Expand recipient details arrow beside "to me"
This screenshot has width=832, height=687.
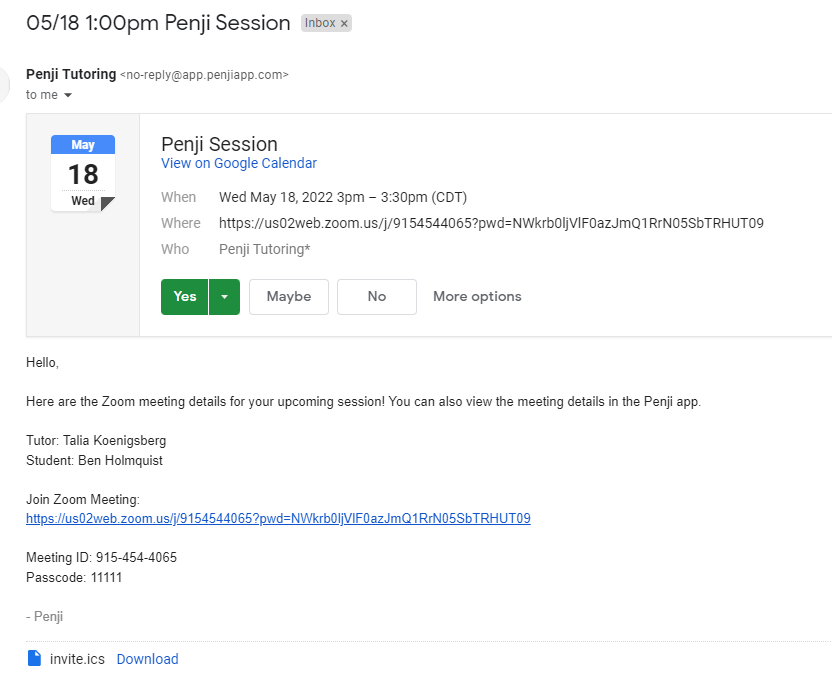point(68,95)
